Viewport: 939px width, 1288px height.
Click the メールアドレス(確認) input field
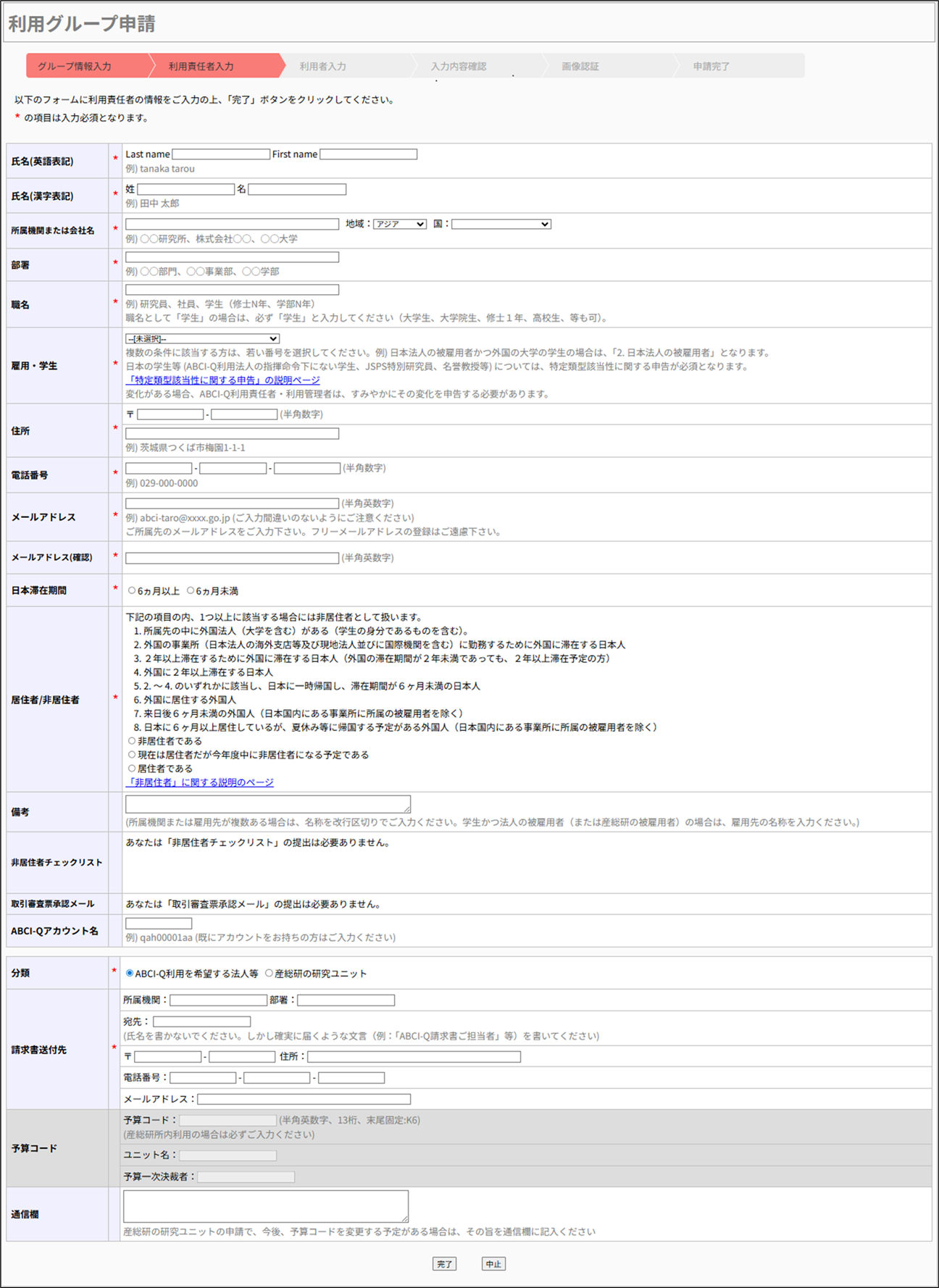(x=232, y=558)
